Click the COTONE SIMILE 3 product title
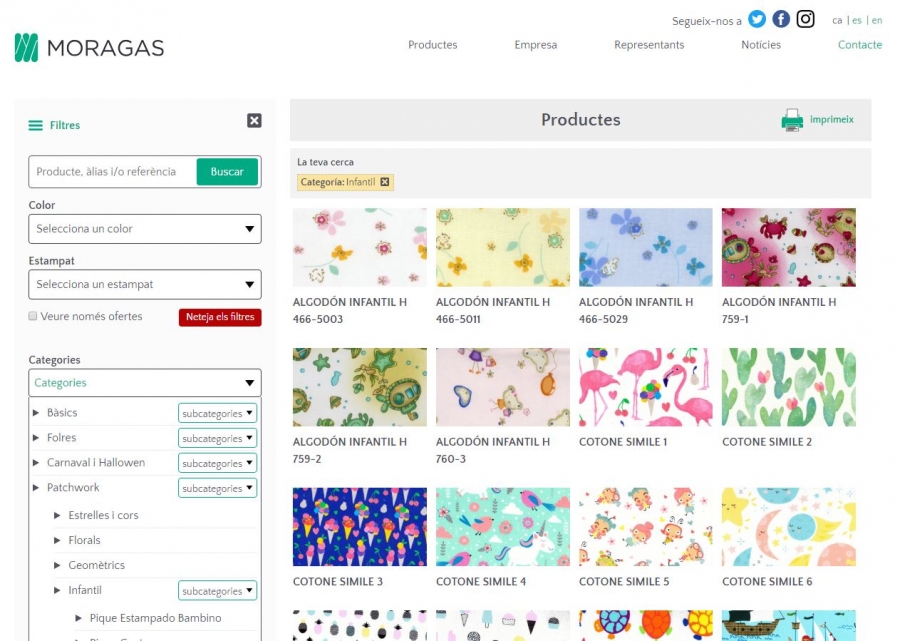 pos(338,582)
